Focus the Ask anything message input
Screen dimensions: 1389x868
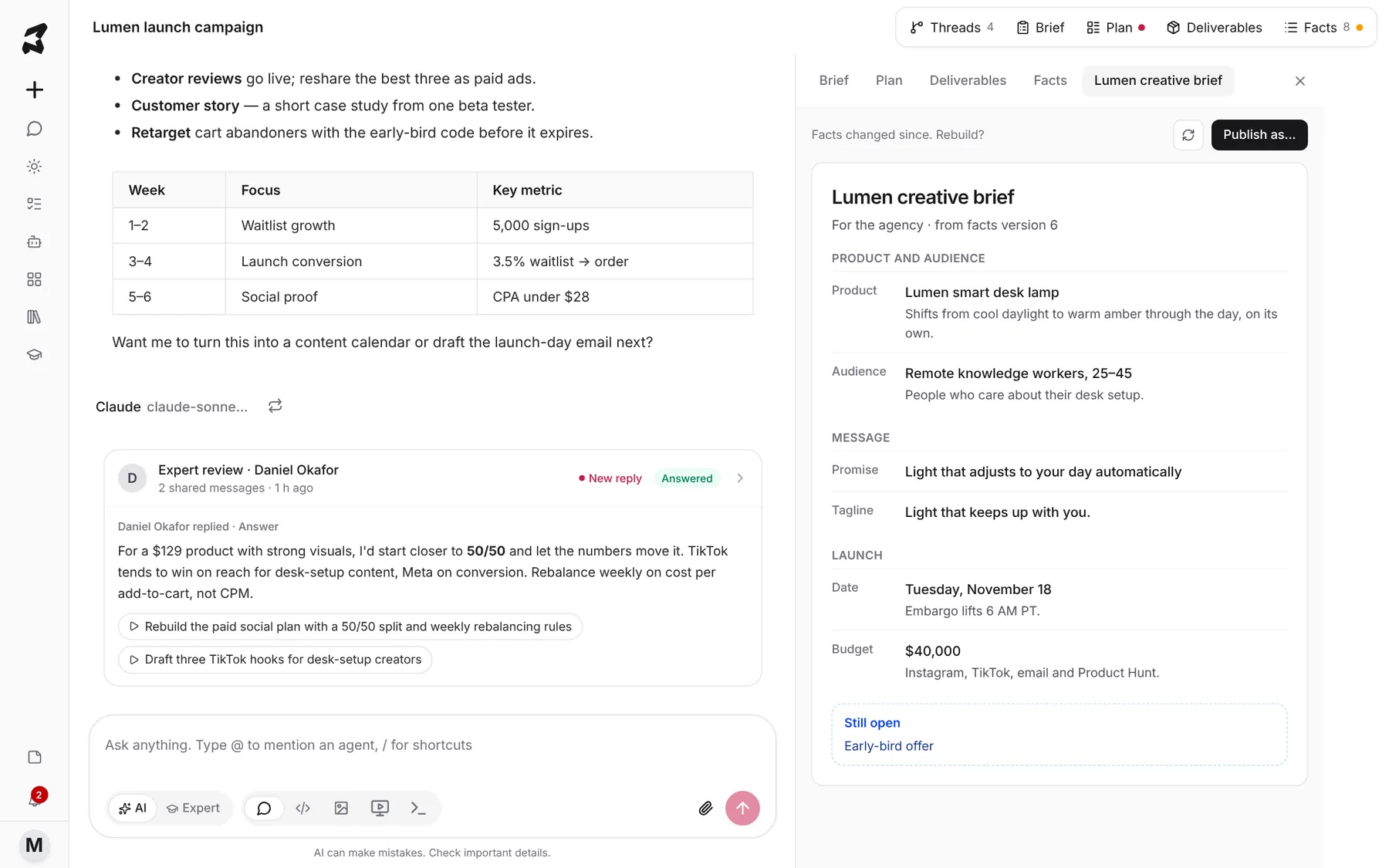pos(431,745)
